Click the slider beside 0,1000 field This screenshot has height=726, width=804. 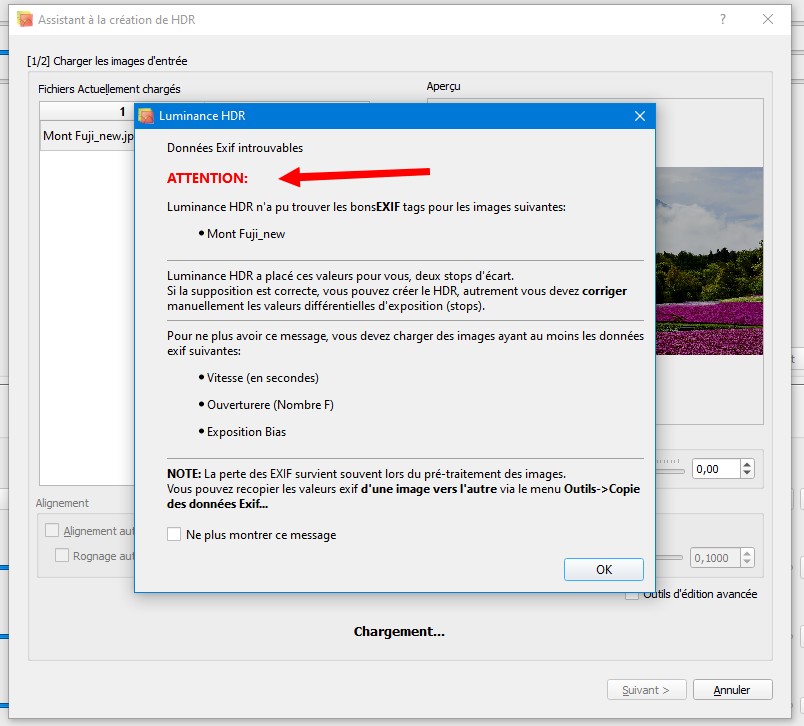(669, 557)
